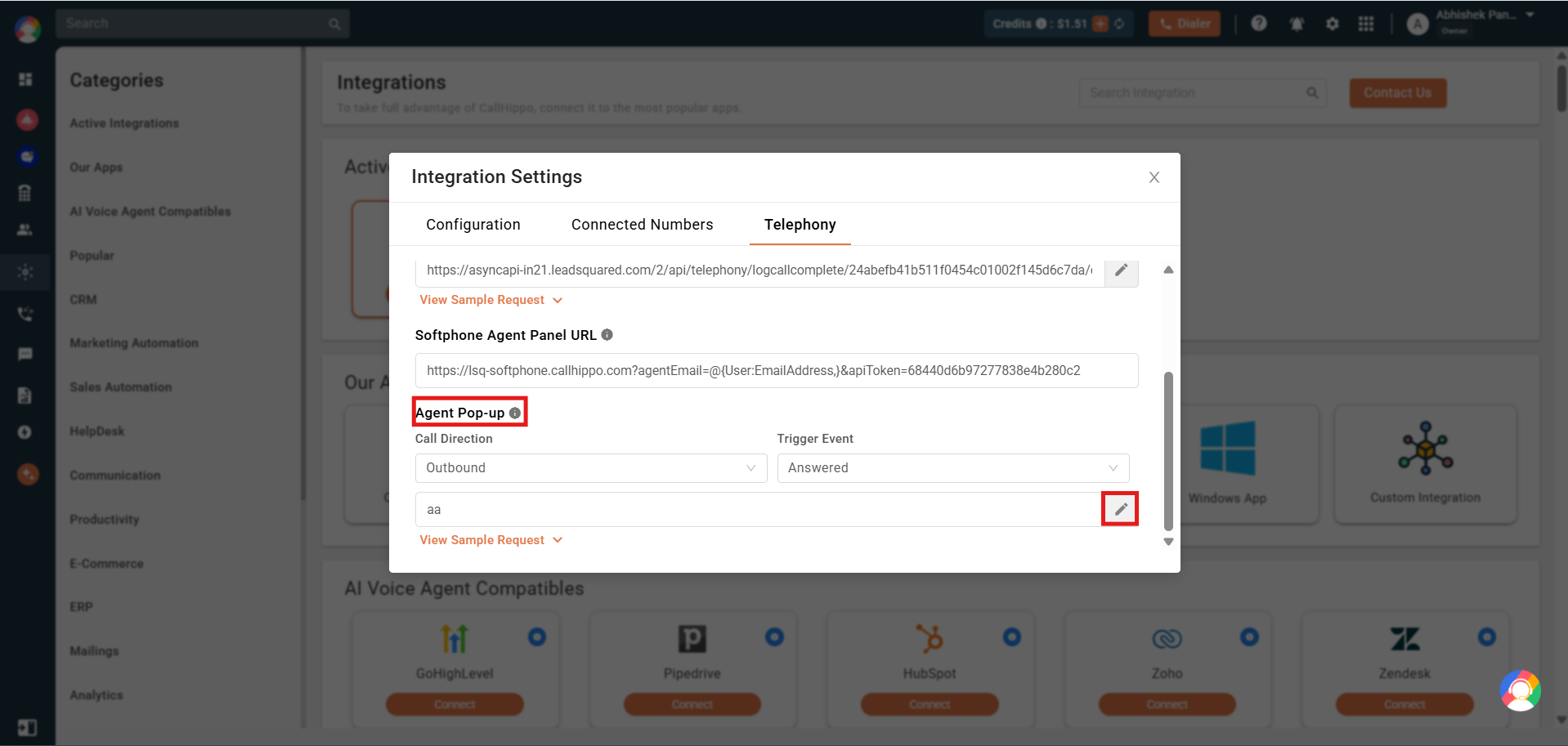Click the CallHippo logo in top left
Image resolution: width=1568 pixels, height=746 pixels.
click(27, 29)
